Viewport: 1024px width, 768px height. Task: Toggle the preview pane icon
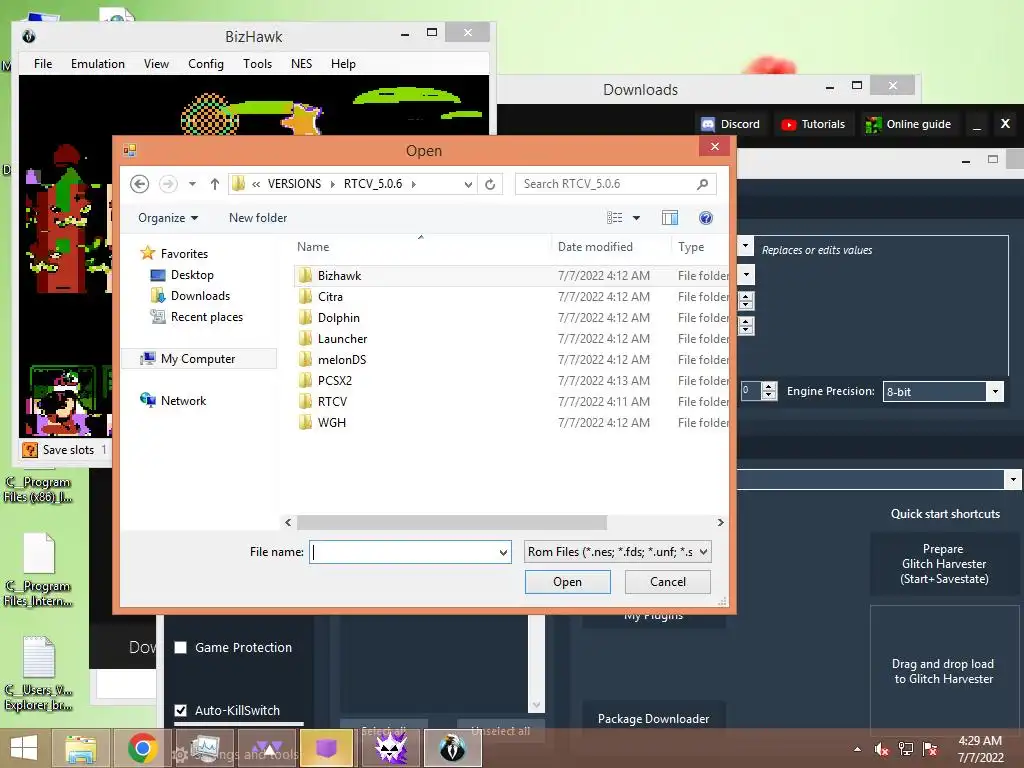coord(669,218)
